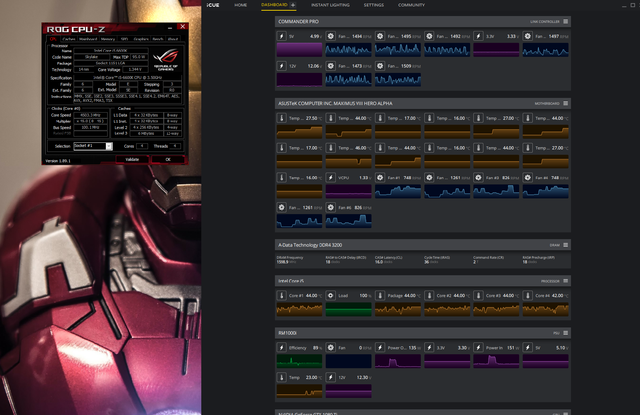Switch to the SPD tab in CPU-Z
Image resolution: width=640 pixels, height=415 pixels.
tap(124, 39)
